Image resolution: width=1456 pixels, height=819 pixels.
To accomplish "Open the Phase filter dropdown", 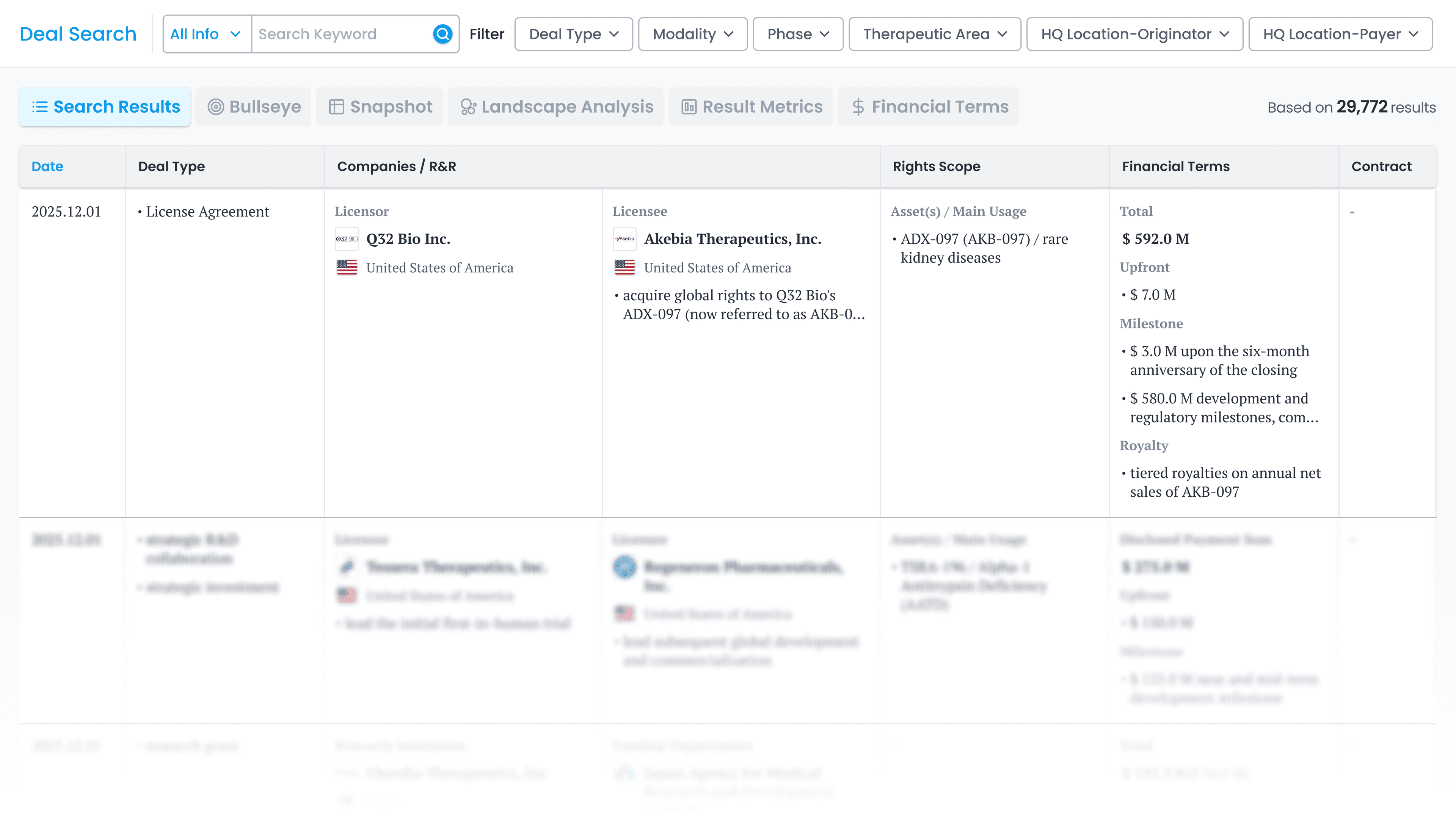I will 798,34.
